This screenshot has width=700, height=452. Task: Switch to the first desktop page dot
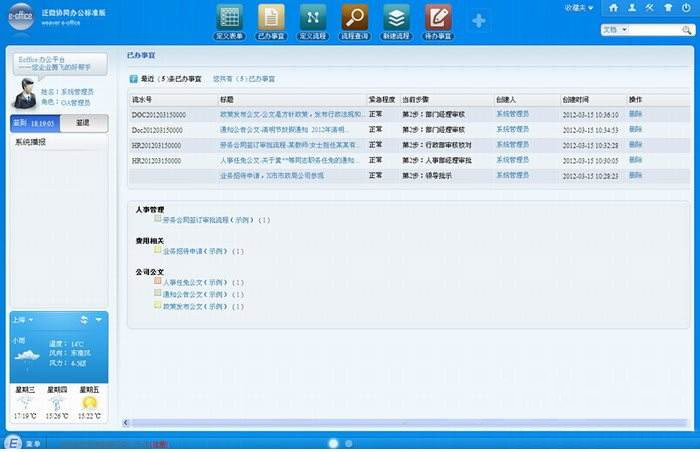point(333,444)
